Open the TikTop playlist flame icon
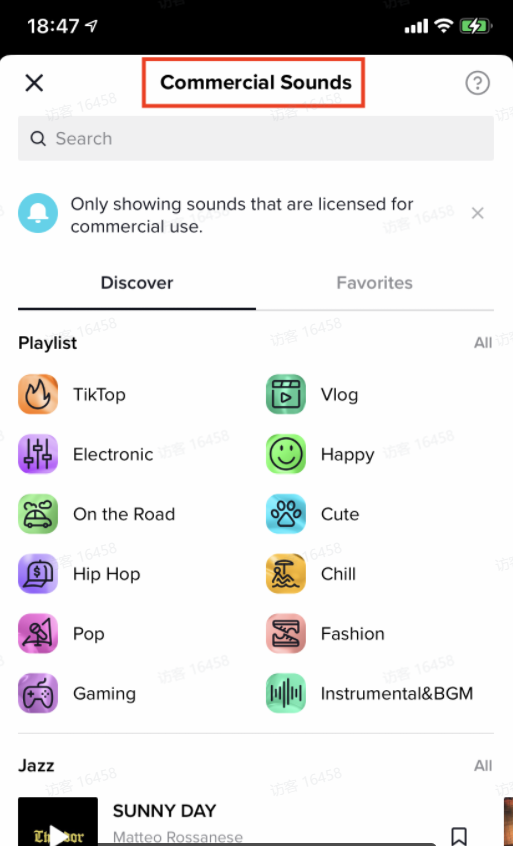The image size is (513, 846). (38, 394)
